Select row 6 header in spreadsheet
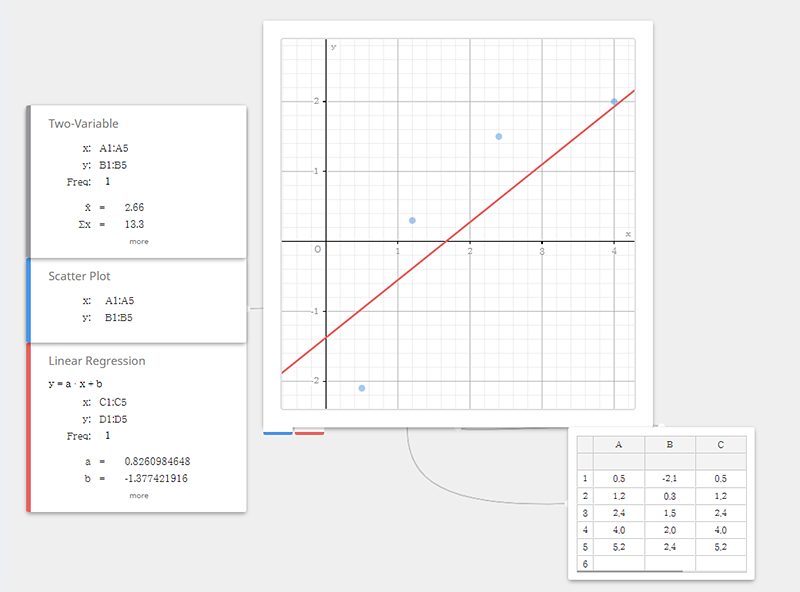800x592 pixels. point(585,564)
